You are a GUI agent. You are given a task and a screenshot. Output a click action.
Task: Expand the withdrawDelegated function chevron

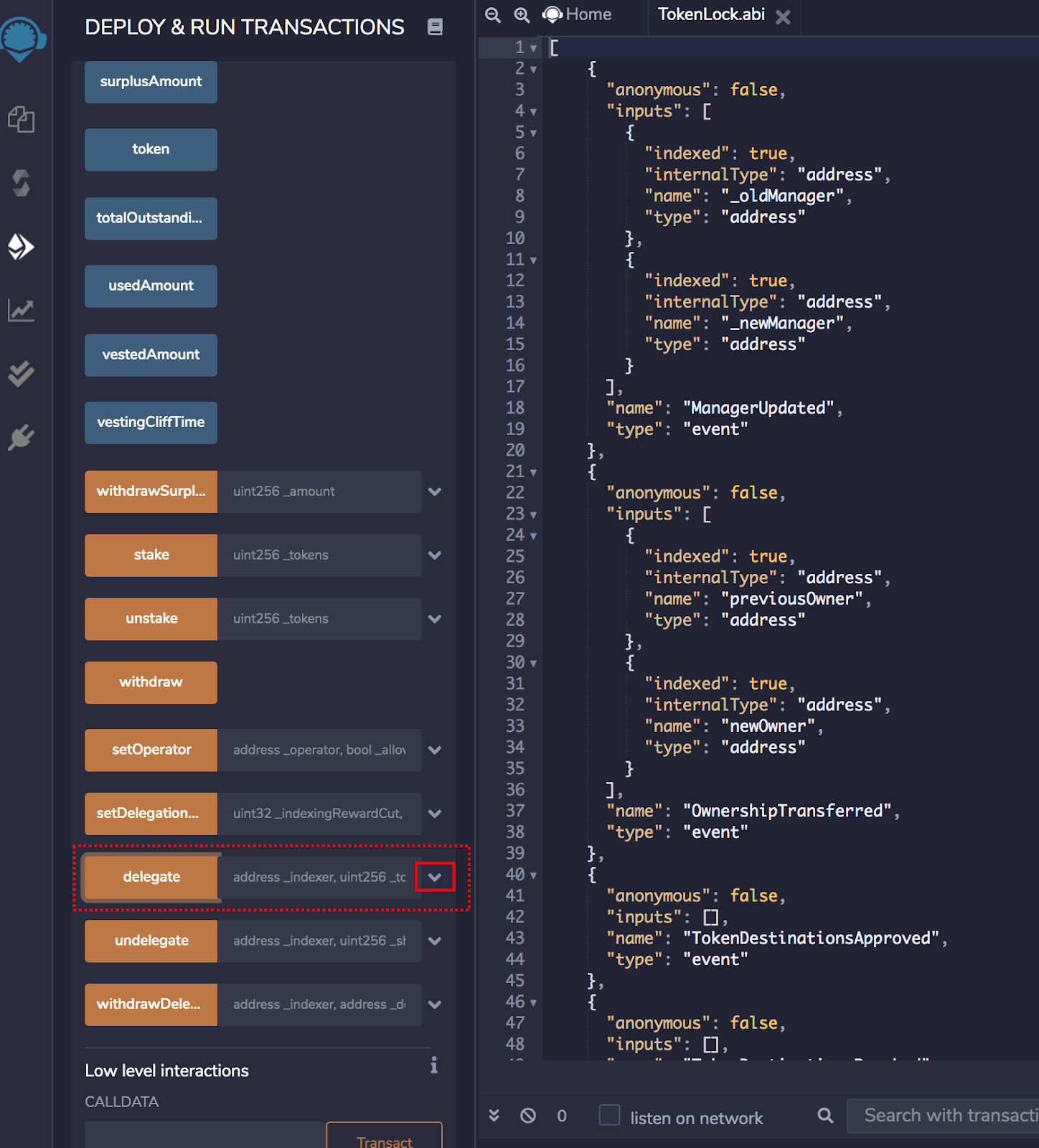pos(435,1005)
